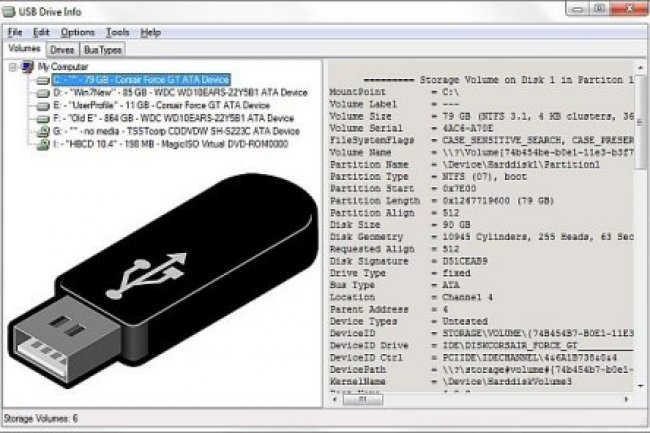Click the D: Win7New drive icon
The width and height of the screenshot is (650, 433).
point(43,93)
